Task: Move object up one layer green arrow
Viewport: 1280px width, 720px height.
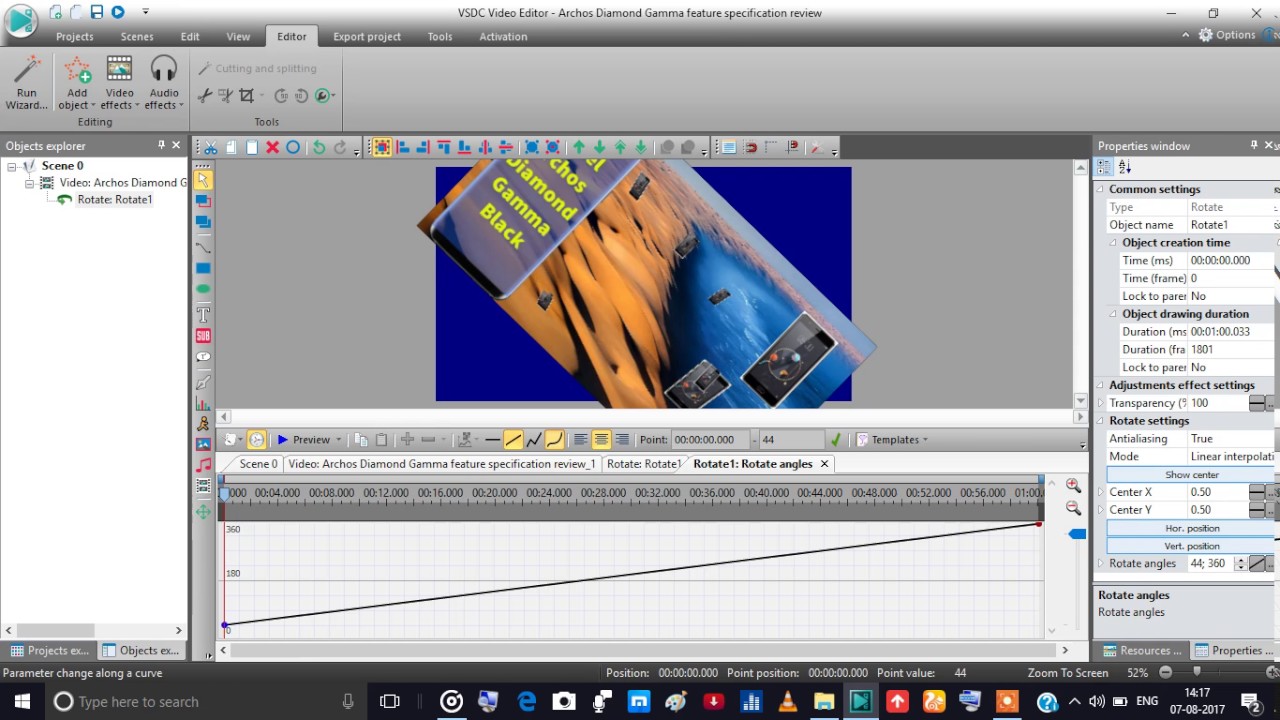Action: 579,147
